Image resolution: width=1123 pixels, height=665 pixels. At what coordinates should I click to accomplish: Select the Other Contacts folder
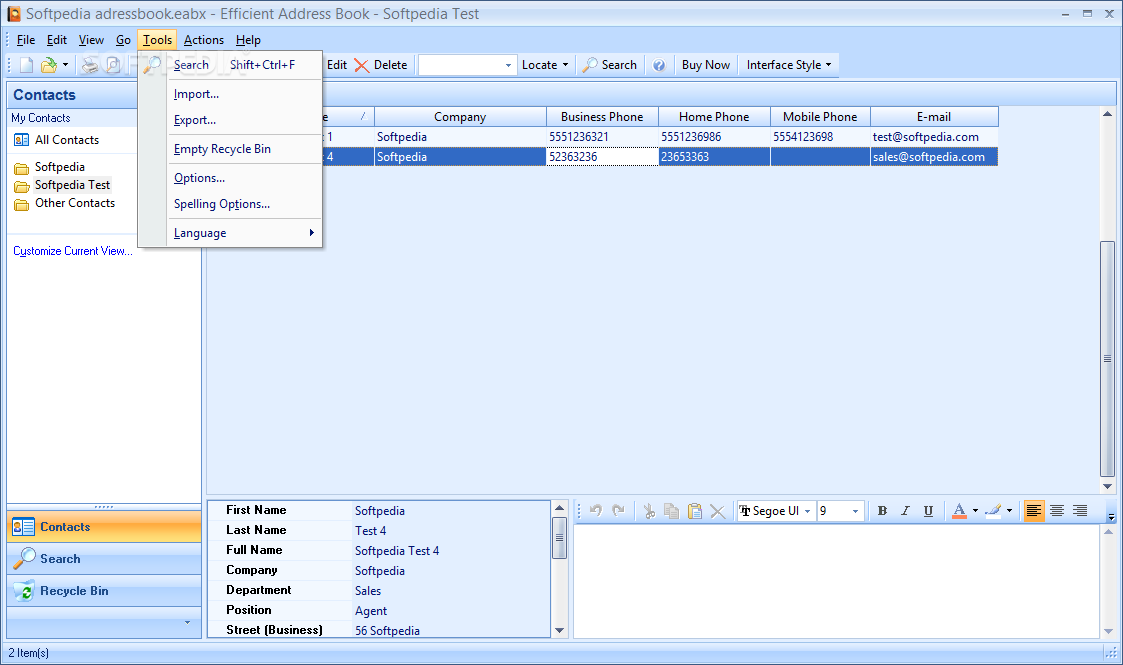74,203
